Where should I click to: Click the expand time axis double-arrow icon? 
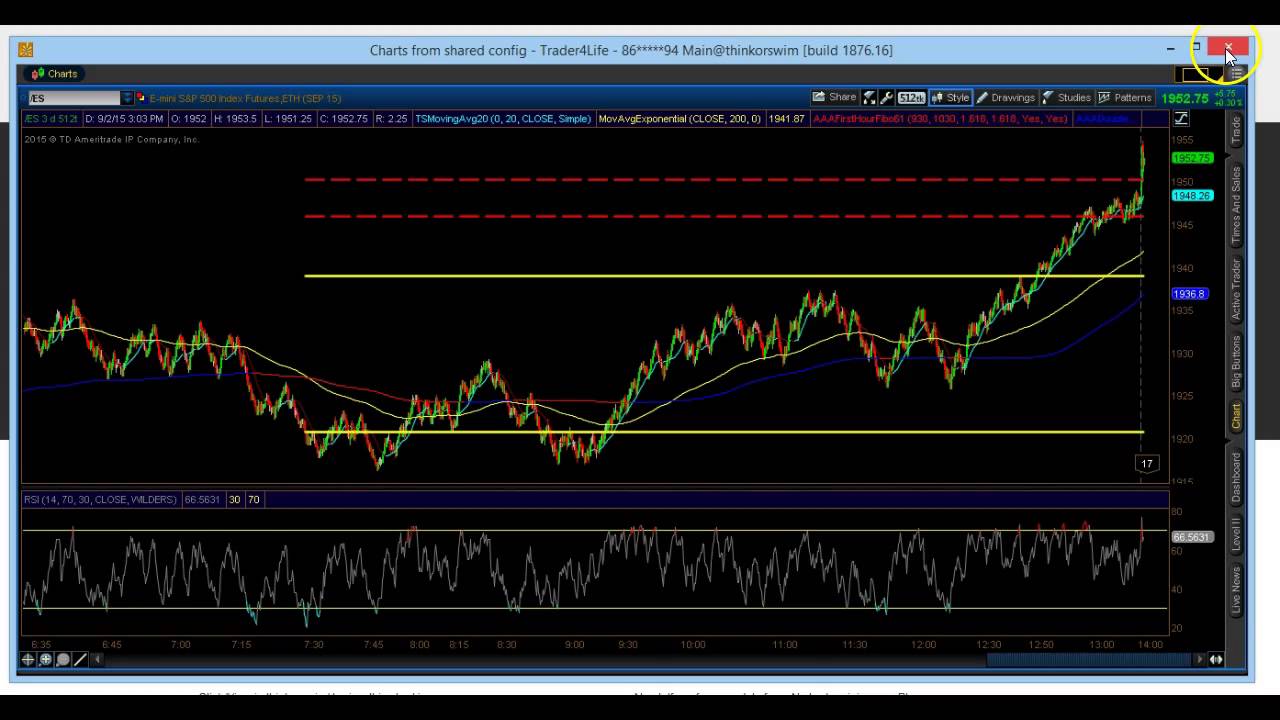click(1216, 660)
